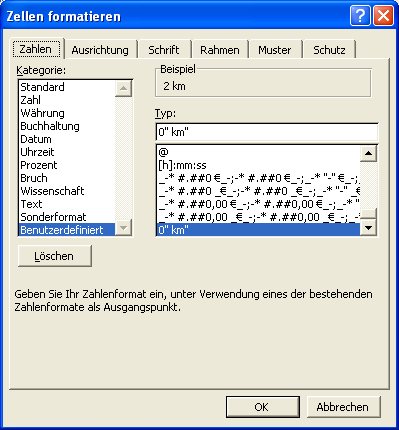Open the Schrift tab
The image size is (399, 430).
pos(164,50)
